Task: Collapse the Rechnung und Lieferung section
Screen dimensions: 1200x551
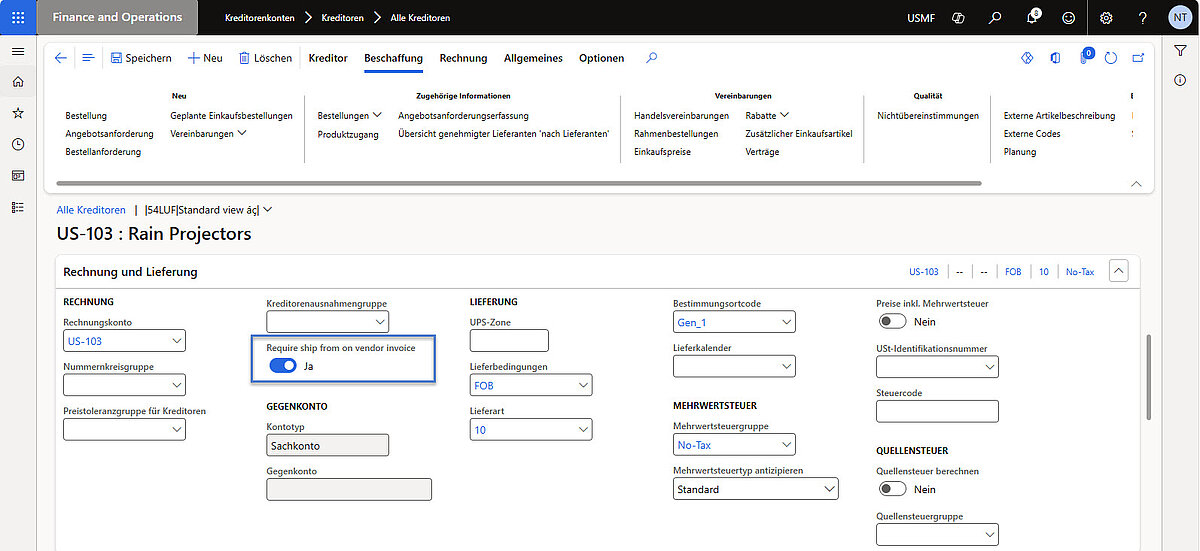Action: (x=1119, y=271)
